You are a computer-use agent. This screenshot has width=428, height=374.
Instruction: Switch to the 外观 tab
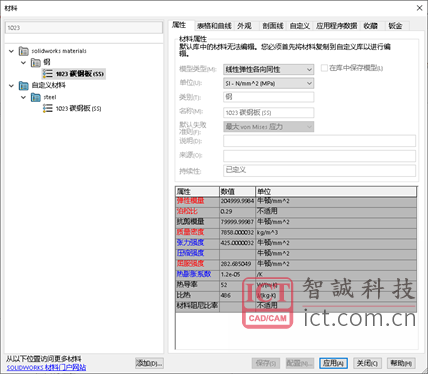(244, 26)
